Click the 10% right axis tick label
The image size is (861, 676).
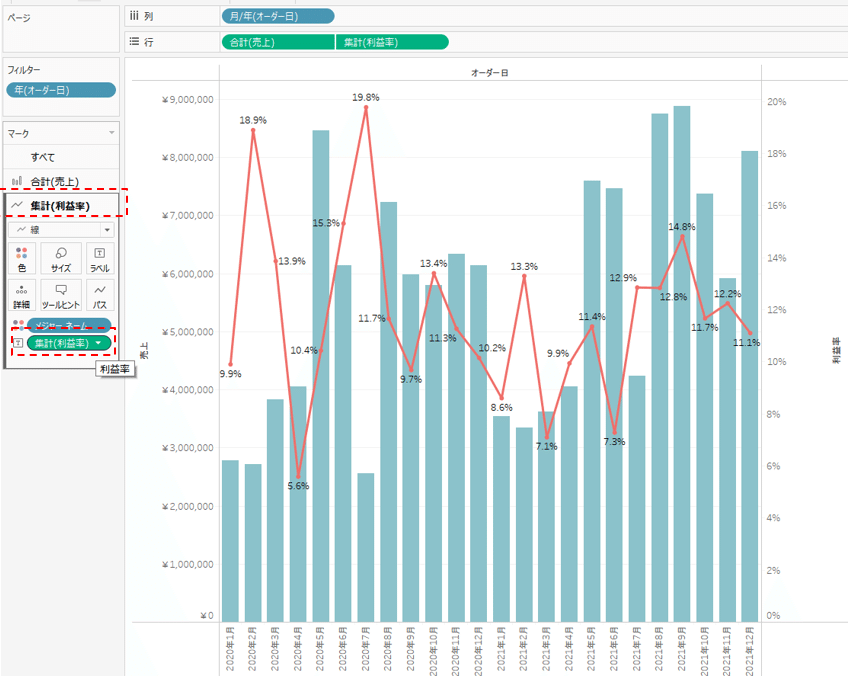click(x=776, y=362)
